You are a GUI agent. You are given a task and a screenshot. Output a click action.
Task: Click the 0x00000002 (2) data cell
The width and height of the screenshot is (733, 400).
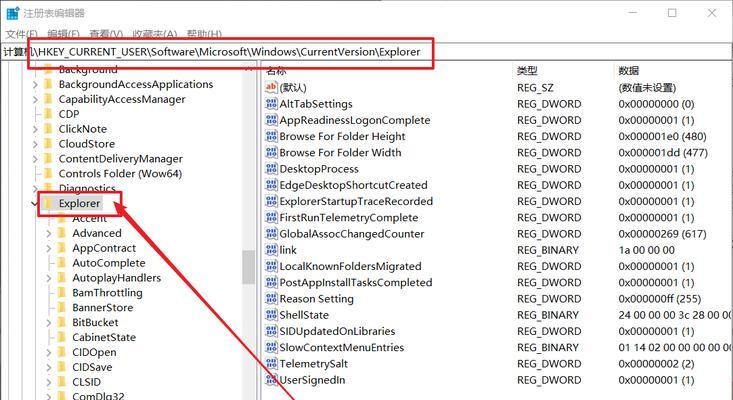pyautogui.click(x=656, y=364)
